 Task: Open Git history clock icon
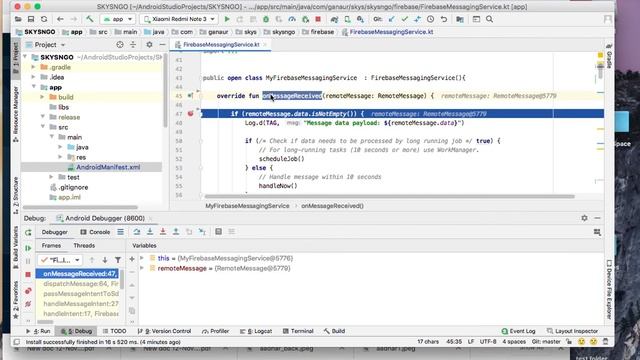click(x=431, y=19)
